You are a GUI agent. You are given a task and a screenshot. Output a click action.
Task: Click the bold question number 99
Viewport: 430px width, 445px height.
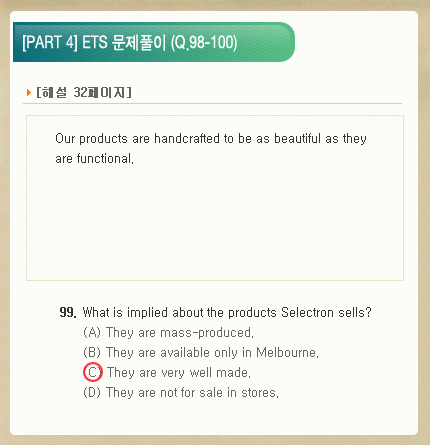[68, 313]
